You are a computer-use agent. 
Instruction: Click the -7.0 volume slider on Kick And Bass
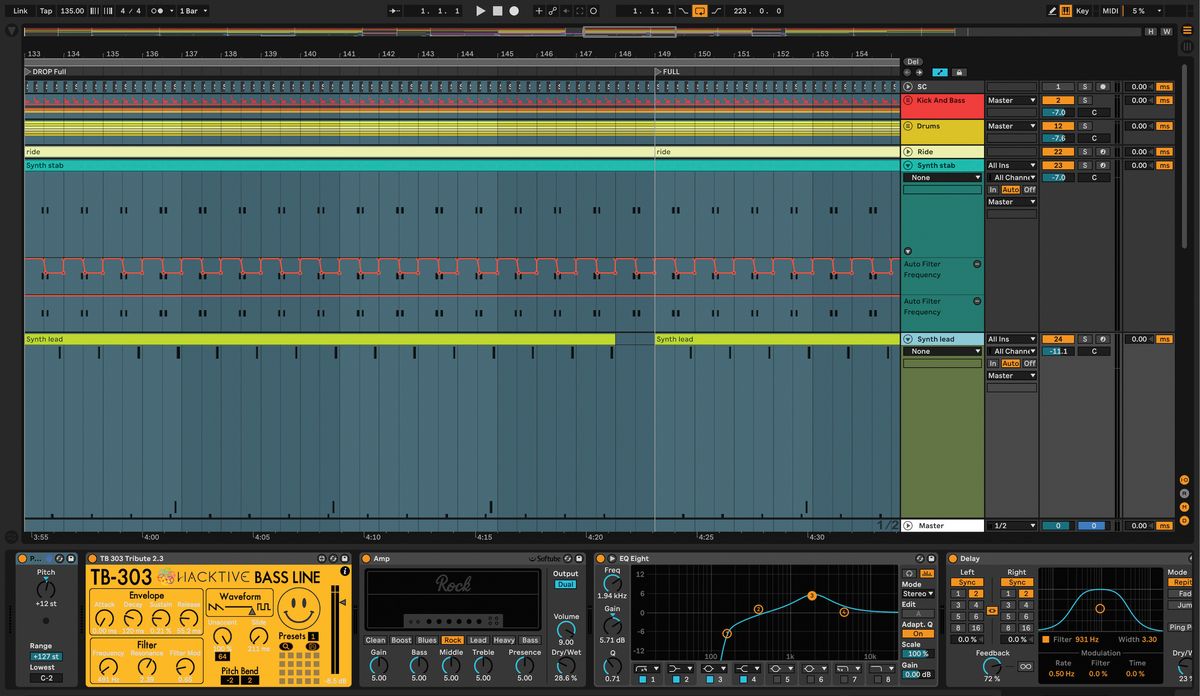[x=1057, y=112]
